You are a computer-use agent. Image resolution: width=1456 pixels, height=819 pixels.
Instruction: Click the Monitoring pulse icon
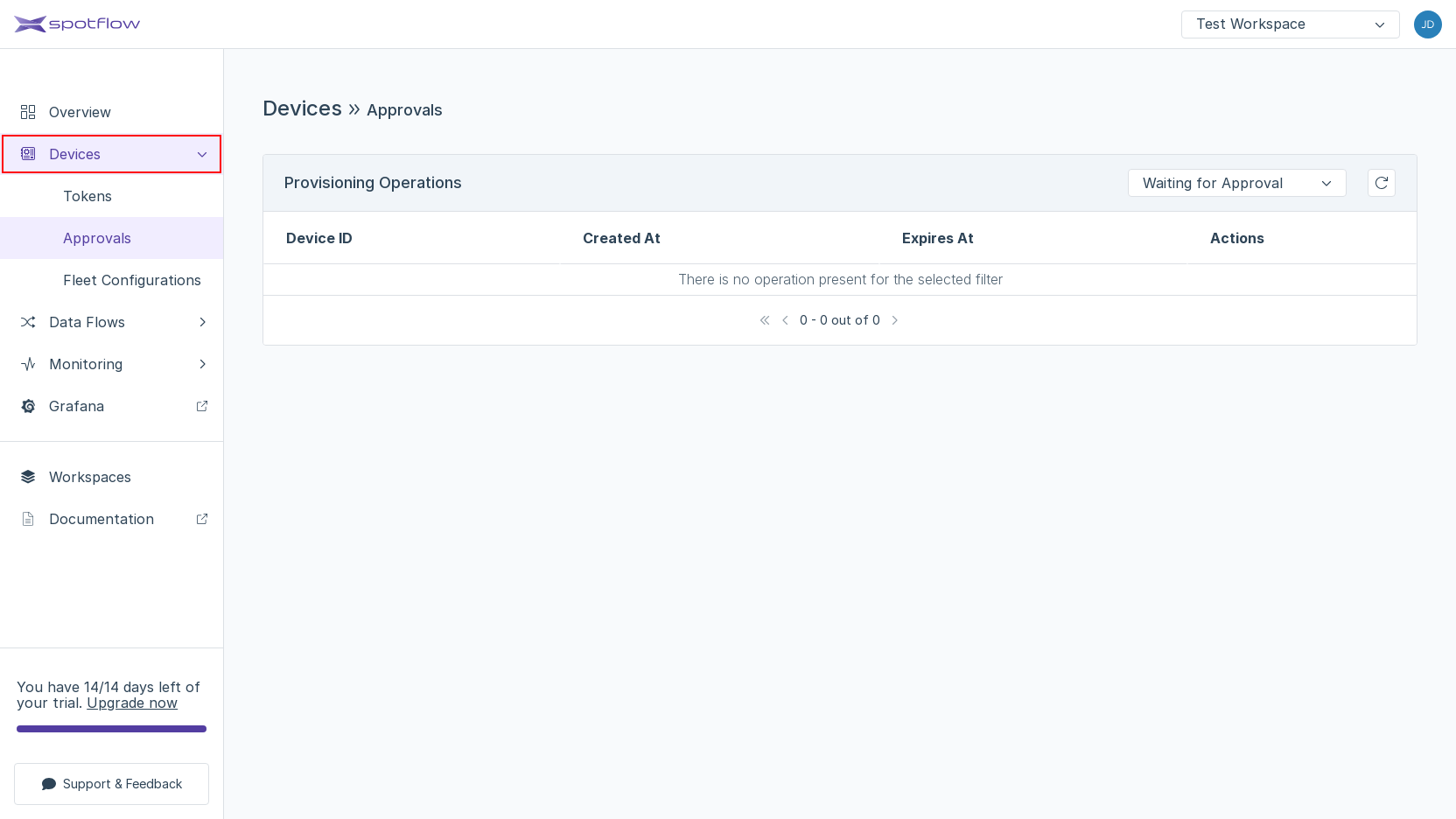pos(28,364)
